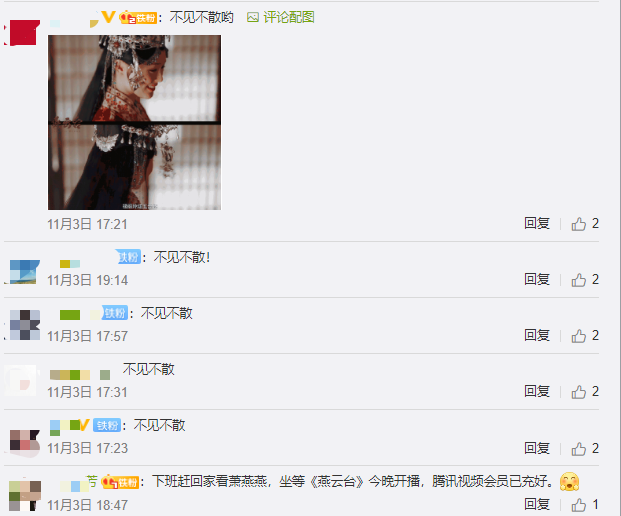This screenshot has width=621, height=516.
Task: Click the 评论配图 picture icon
Action: (x=253, y=17)
